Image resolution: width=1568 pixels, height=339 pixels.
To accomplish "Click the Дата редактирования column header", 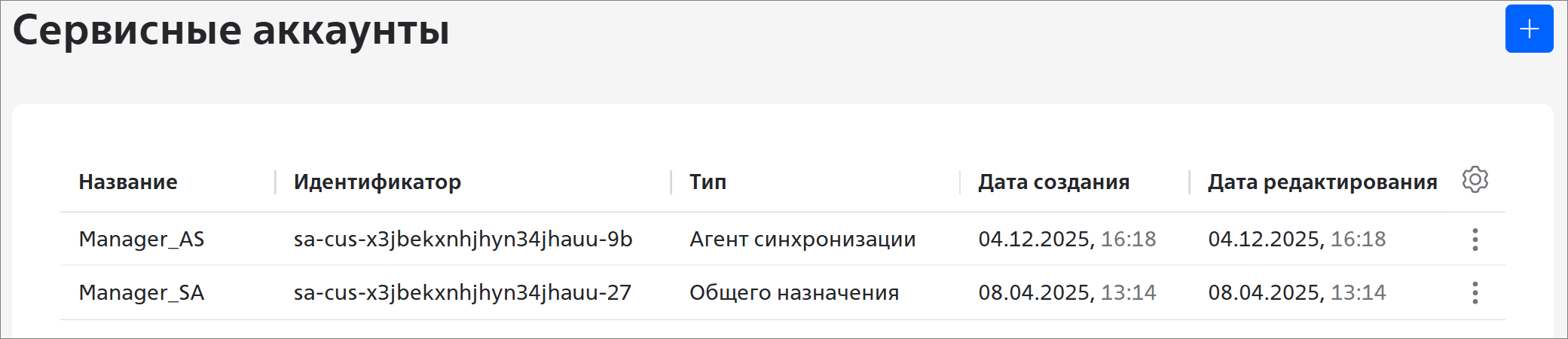I will click(1322, 182).
